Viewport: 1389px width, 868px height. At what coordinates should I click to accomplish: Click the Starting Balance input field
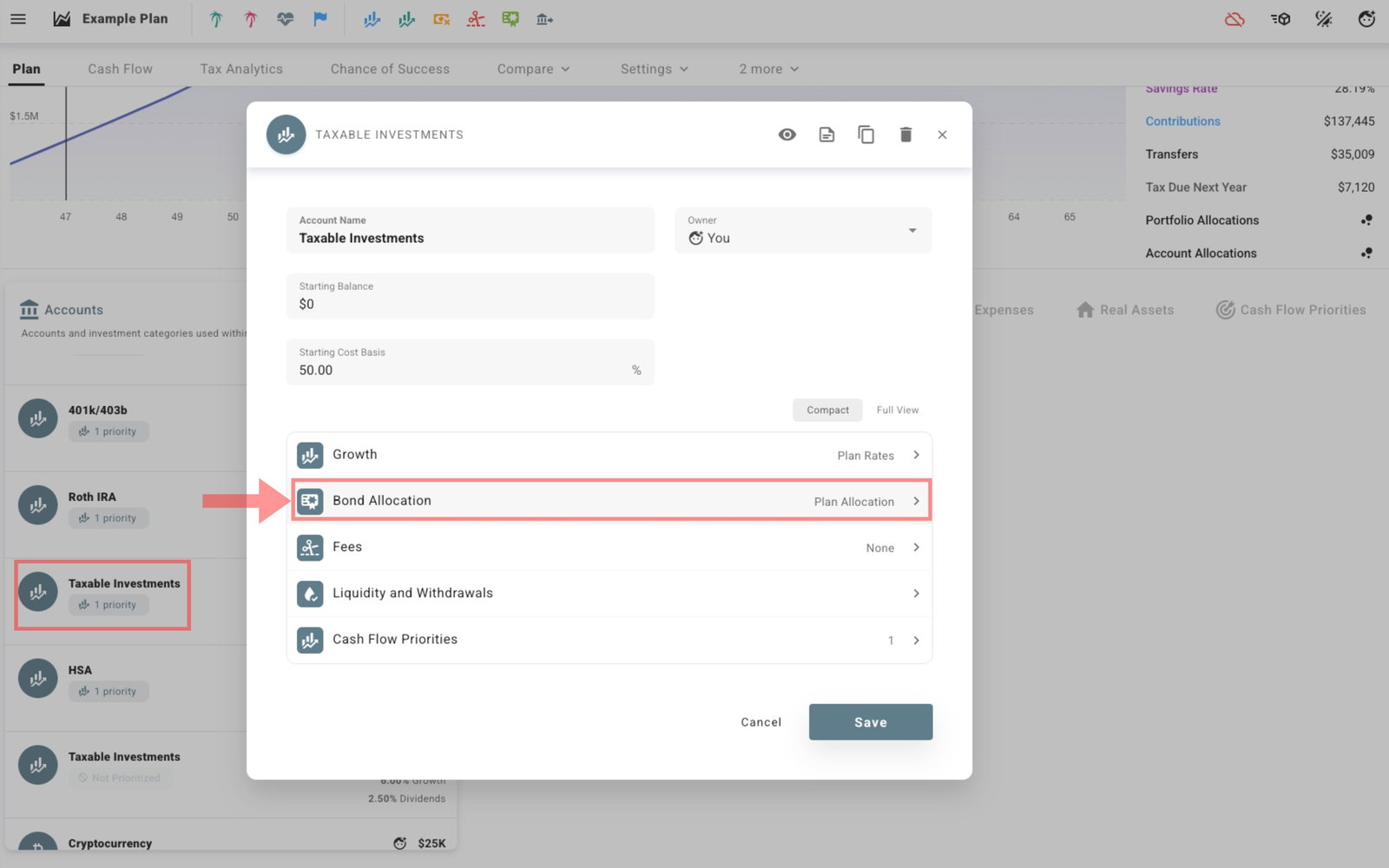coord(470,297)
